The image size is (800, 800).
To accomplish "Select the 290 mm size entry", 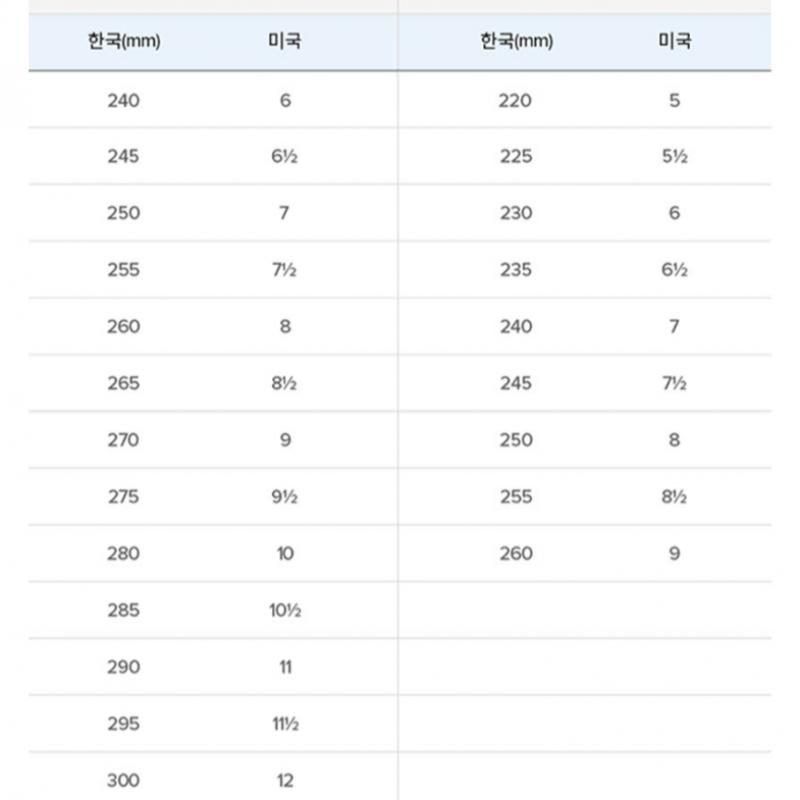I will point(124,667).
